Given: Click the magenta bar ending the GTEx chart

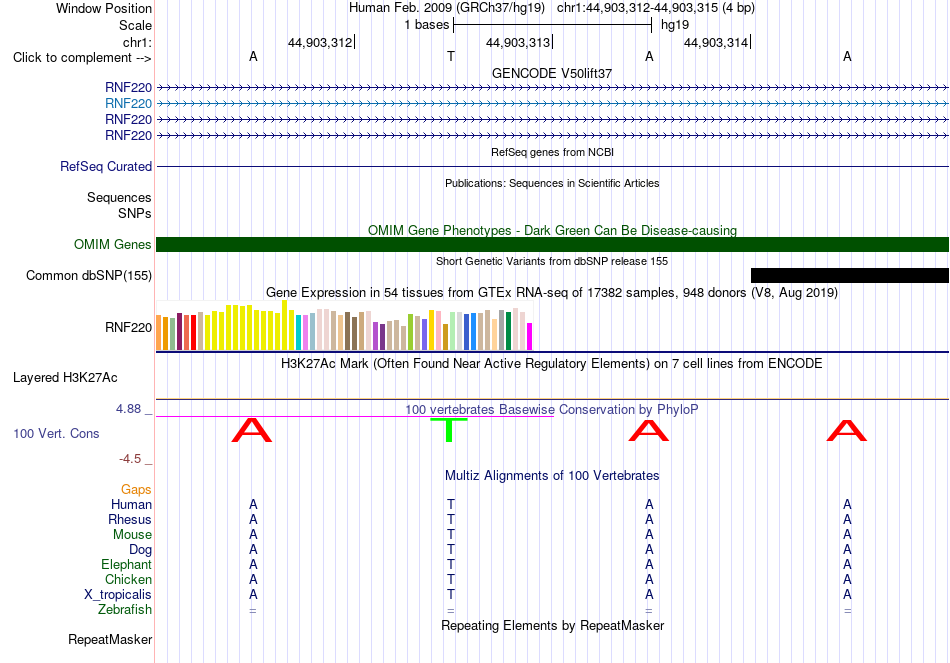Looking at the screenshot, I should click(x=530, y=336).
